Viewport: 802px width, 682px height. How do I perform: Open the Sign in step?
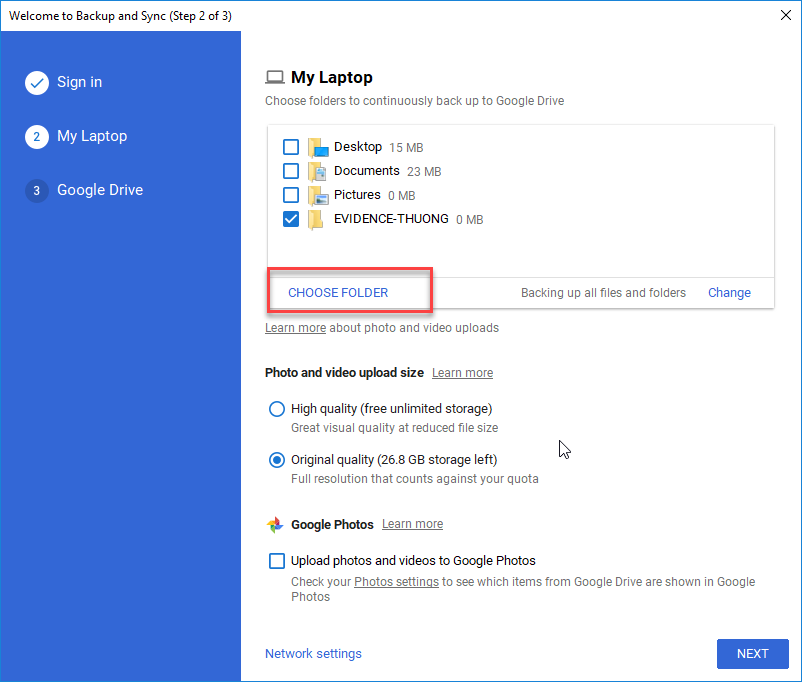pos(79,82)
